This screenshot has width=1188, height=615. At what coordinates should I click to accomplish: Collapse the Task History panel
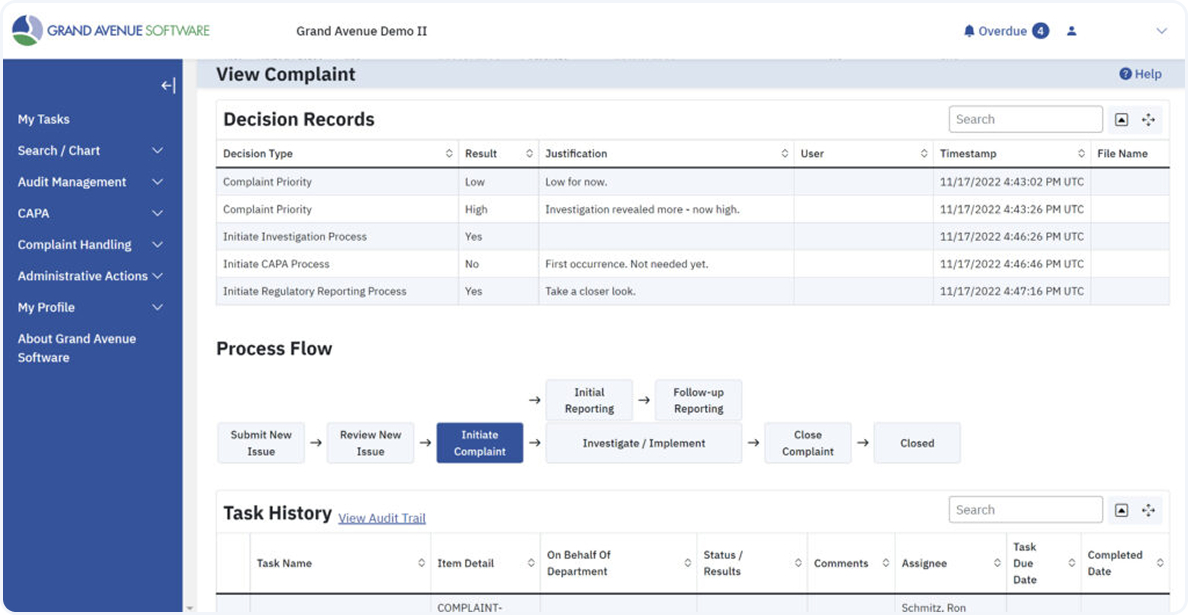1121,510
